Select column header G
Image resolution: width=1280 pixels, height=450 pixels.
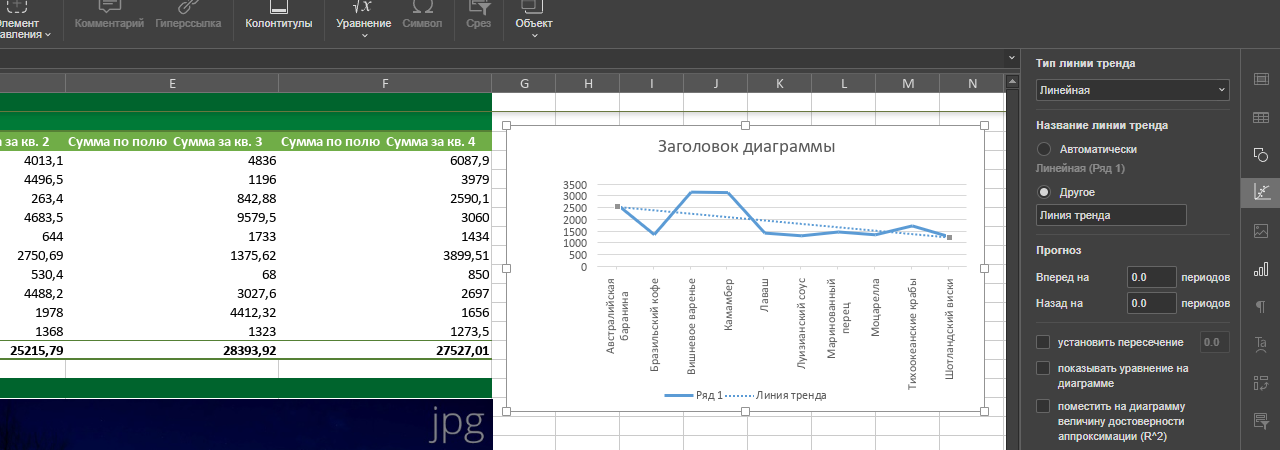(x=524, y=84)
